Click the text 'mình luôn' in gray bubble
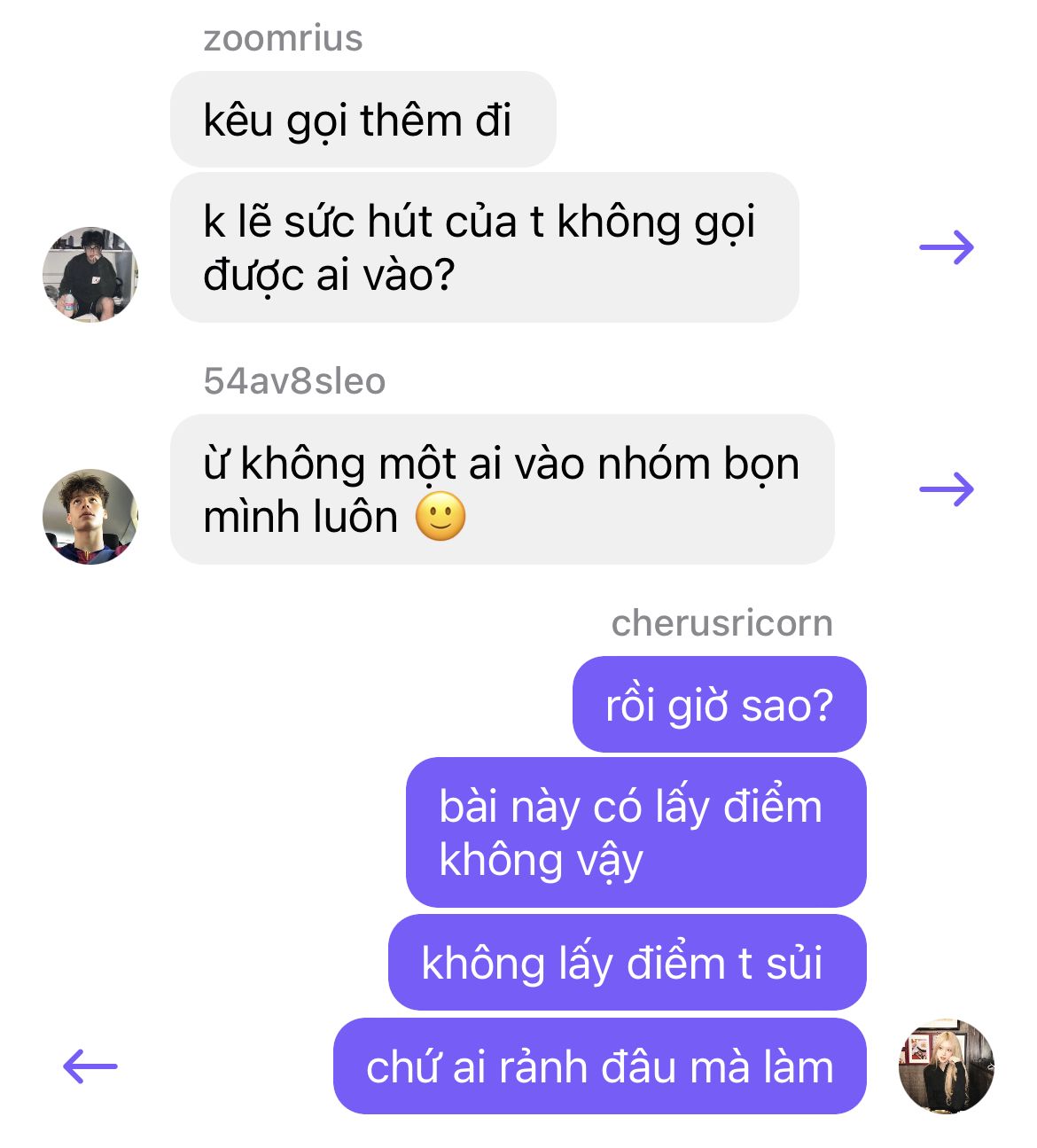This screenshot has height=1148, width=1037. coord(300,517)
